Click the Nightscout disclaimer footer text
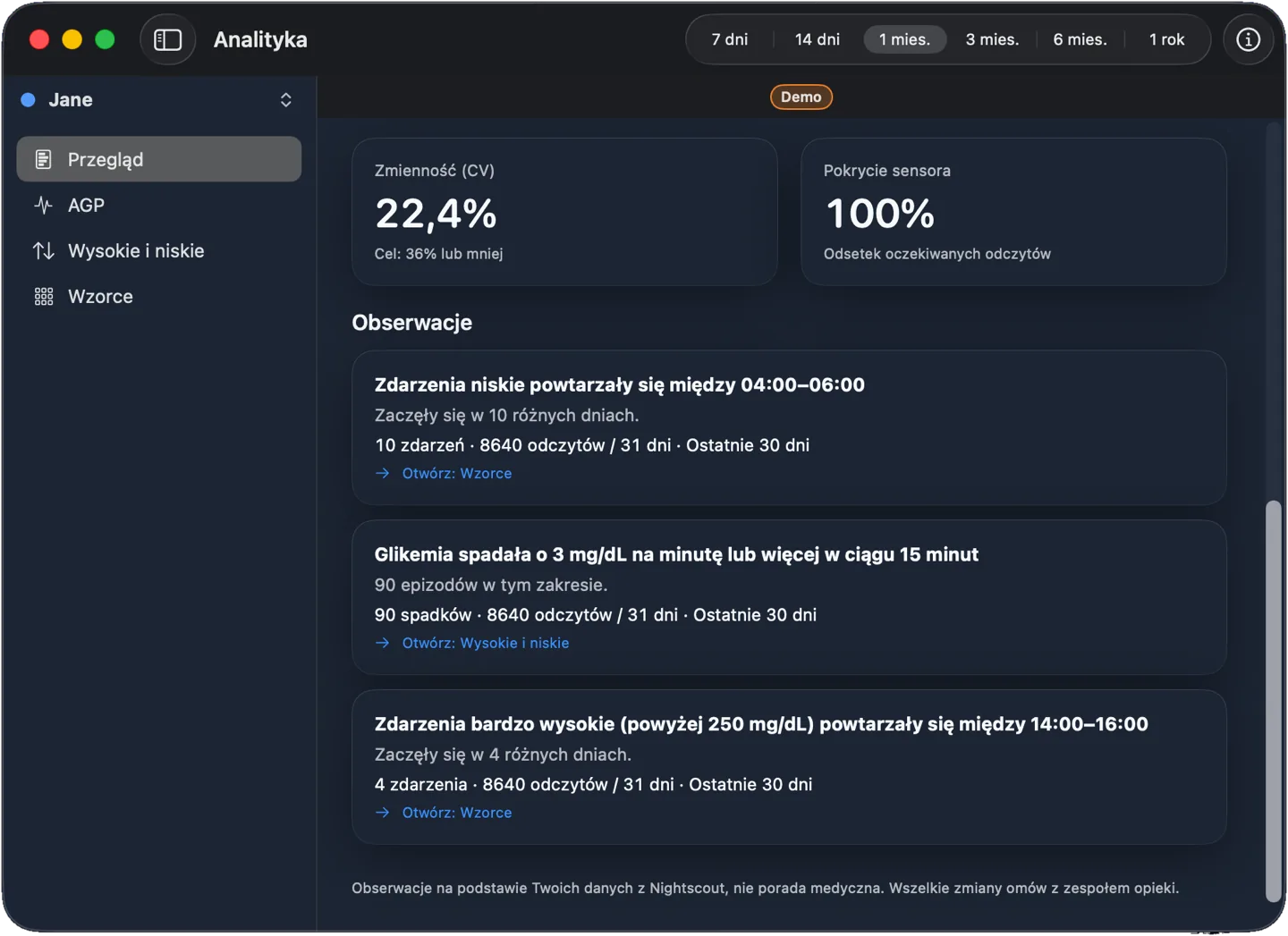 click(x=766, y=888)
